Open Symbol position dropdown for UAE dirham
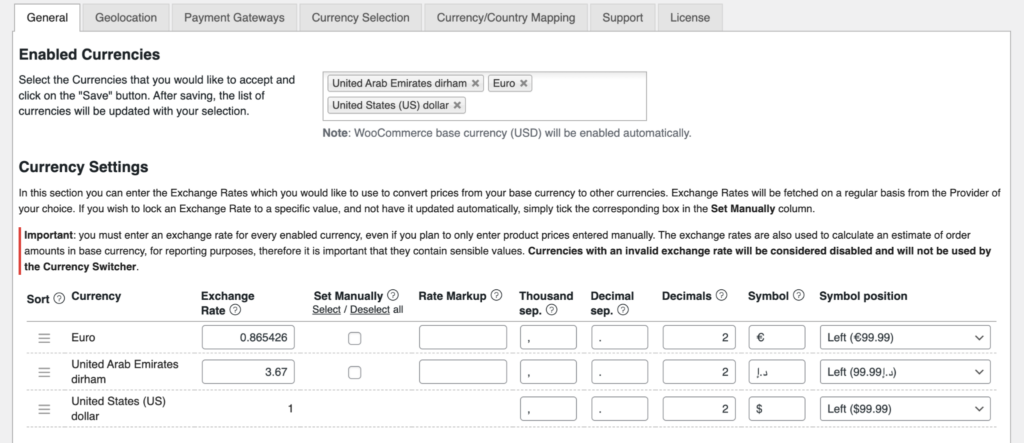The image size is (1024, 443). pos(905,373)
